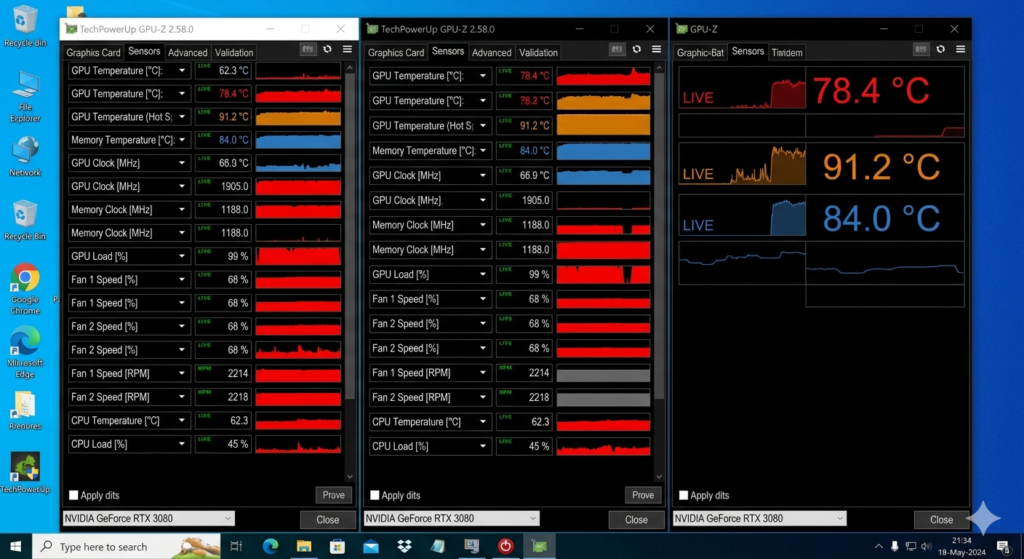Click the scroll-down arrow in the left window
This screenshot has height=559, width=1024.
tap(350, 477)
